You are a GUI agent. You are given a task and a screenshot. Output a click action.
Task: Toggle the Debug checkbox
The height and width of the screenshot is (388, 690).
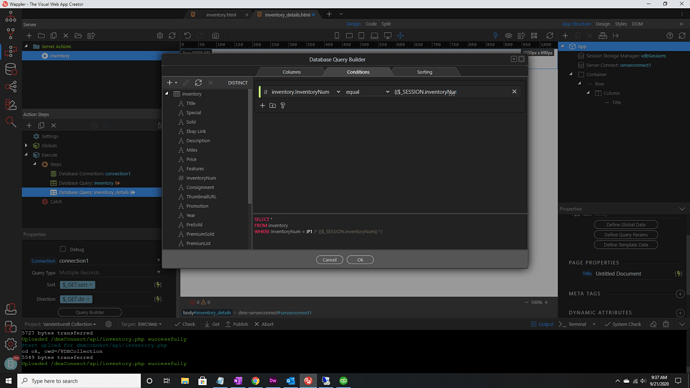pyautogui.click(x=63, y=249)
